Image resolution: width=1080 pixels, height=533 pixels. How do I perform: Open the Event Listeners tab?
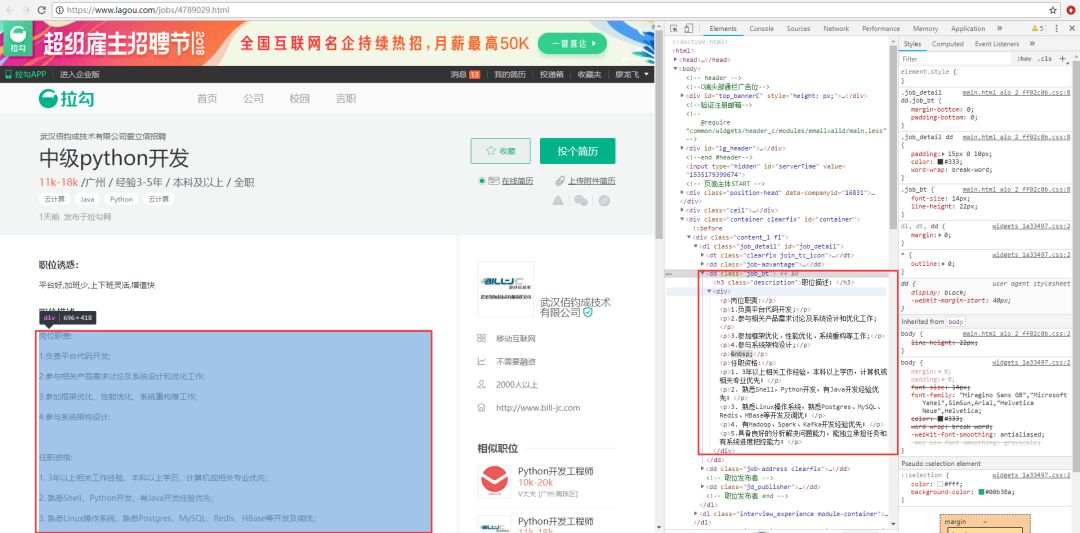click(x=996, y=43)
